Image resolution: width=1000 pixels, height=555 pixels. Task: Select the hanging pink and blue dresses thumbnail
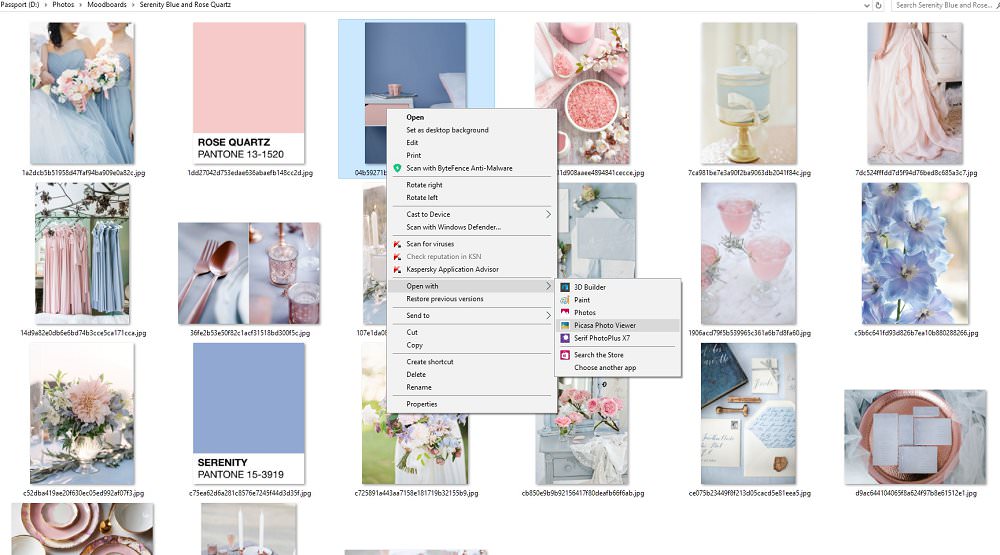pyautogui.click(x=82, y=254)
